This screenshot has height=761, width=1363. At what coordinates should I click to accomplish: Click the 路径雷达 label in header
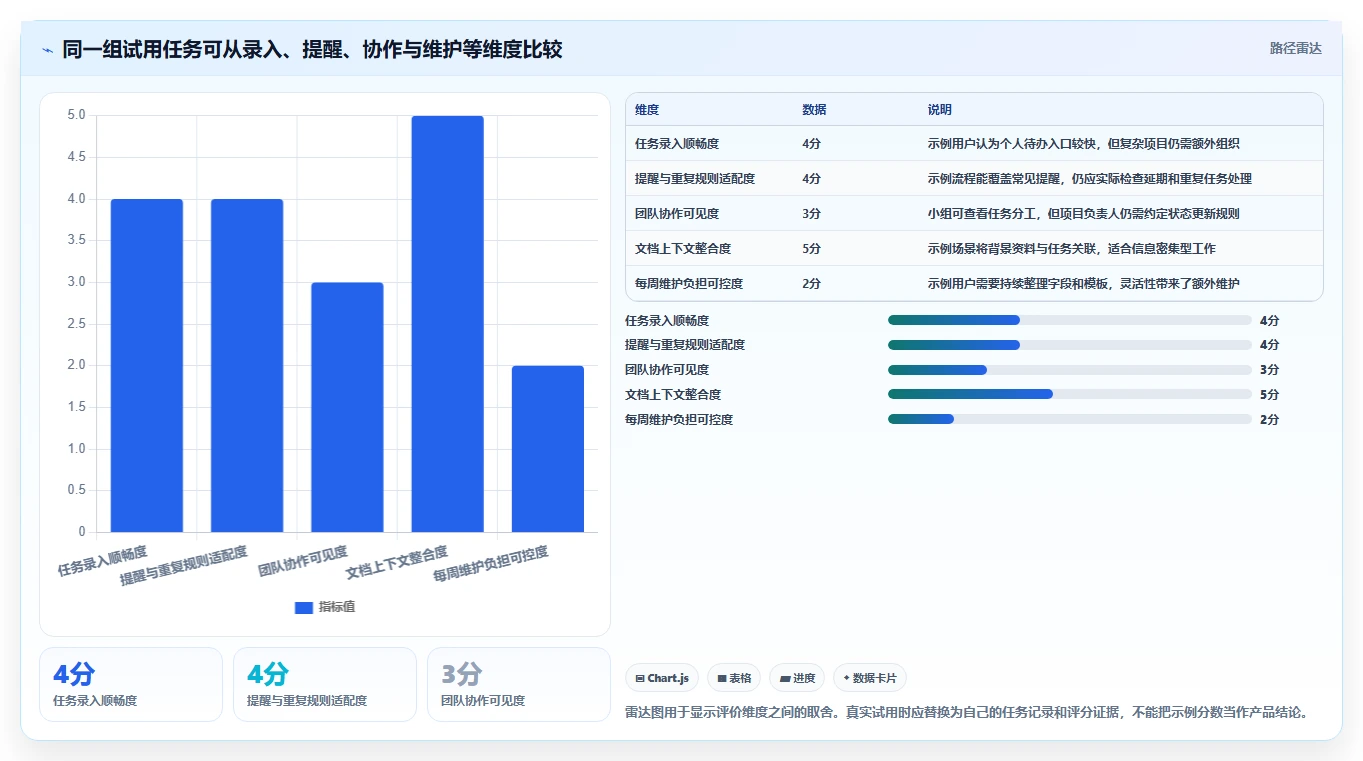pos(1295,48)
